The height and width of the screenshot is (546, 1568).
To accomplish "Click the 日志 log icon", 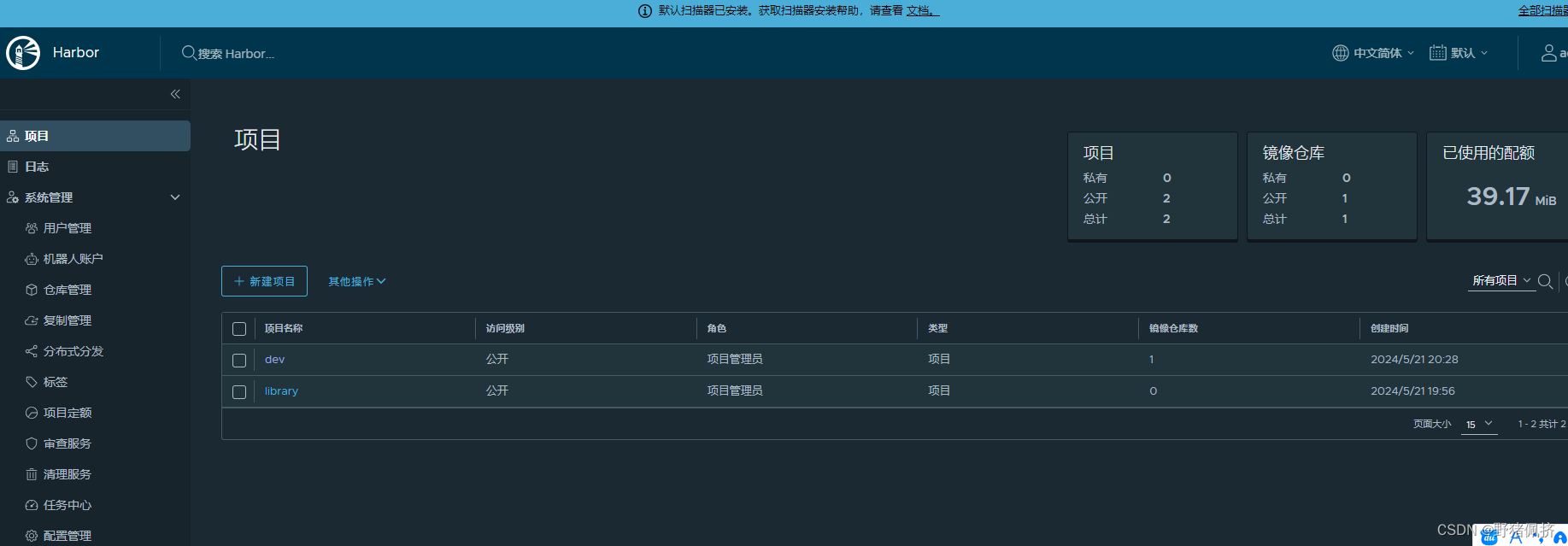I will 13,167.
